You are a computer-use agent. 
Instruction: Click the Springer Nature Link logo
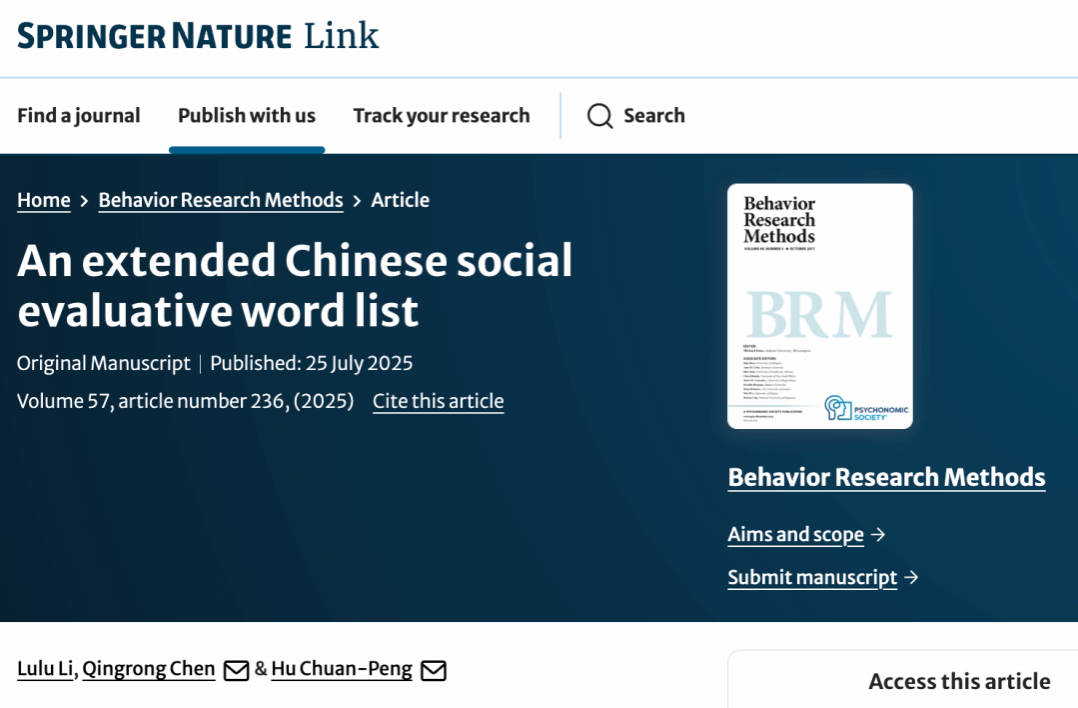click(198, 36)
